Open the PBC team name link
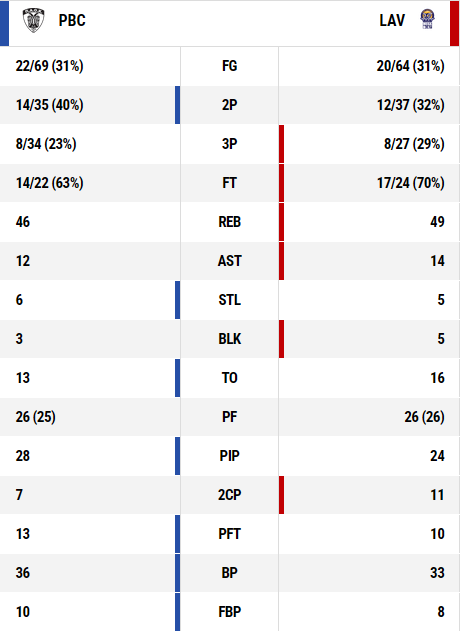Image resolution: width=461 pixels, height=631 pixels. click(72, 21)
